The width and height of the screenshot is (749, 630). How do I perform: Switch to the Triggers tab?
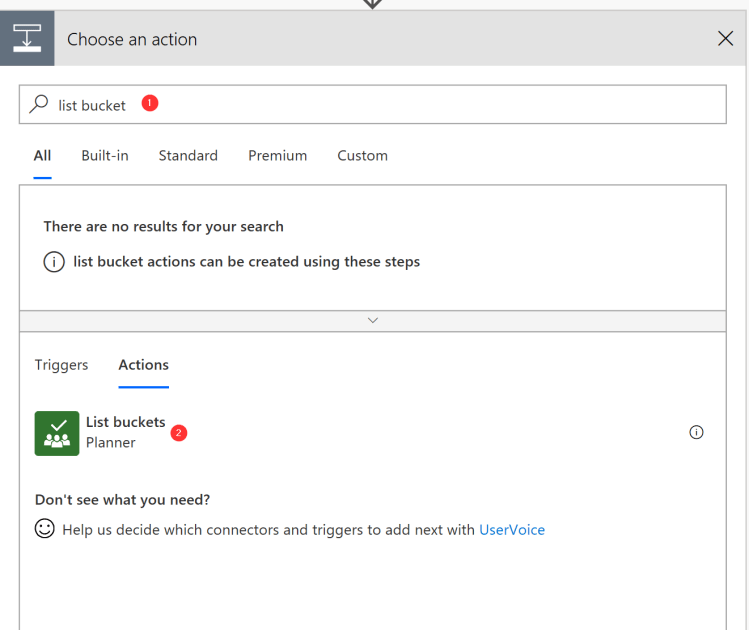(x=62, y=365)
